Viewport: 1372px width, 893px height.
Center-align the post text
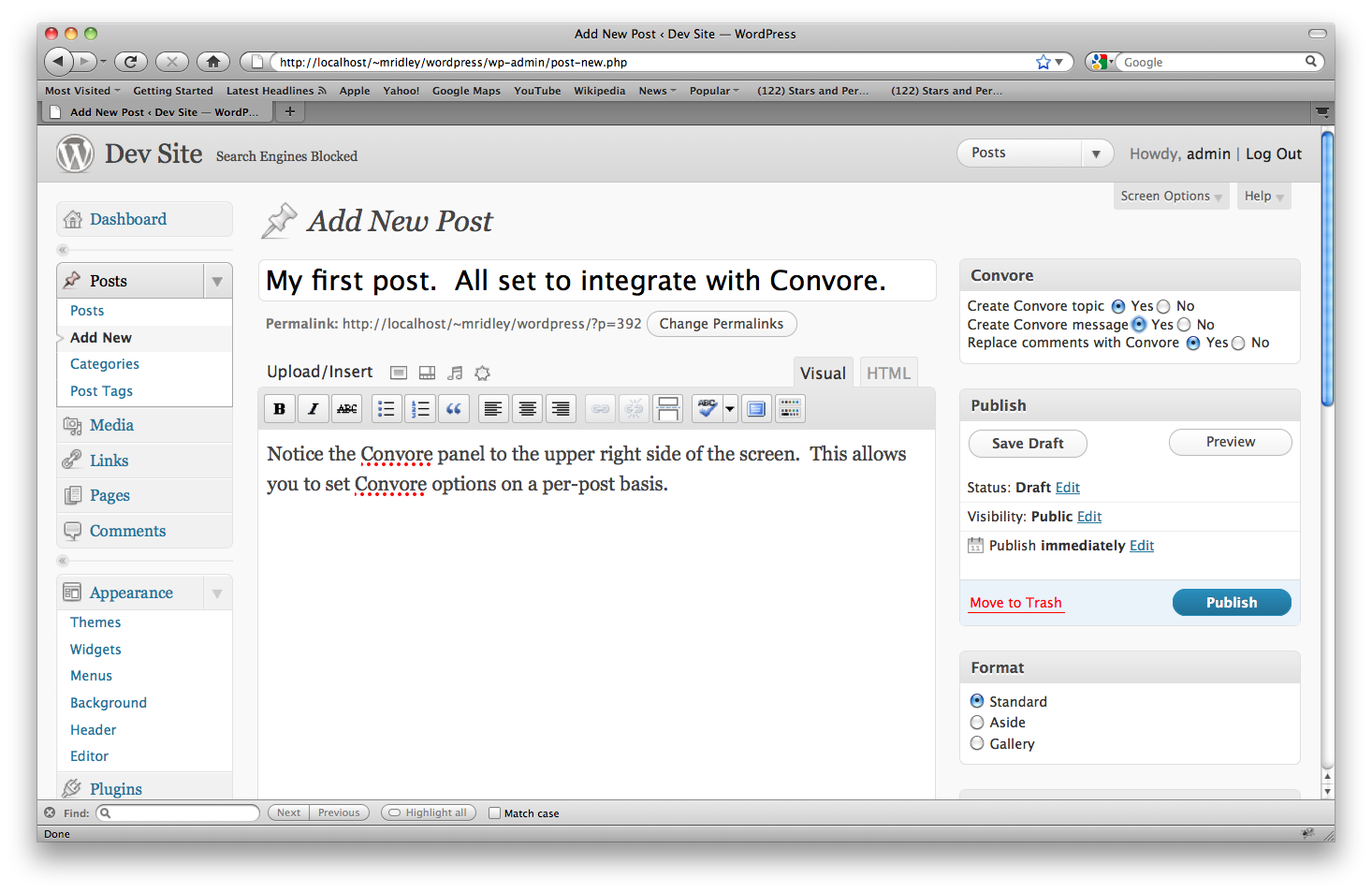coord(528,409)
